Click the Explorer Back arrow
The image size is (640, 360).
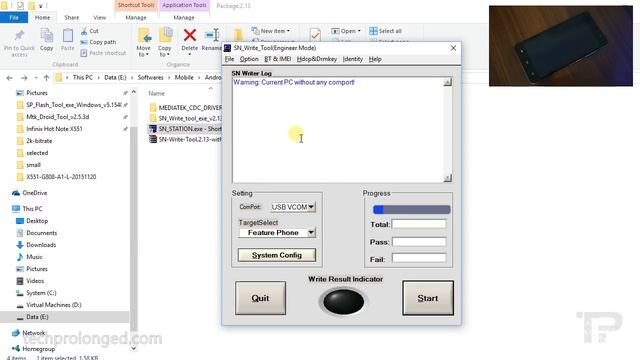pos(10,78)
